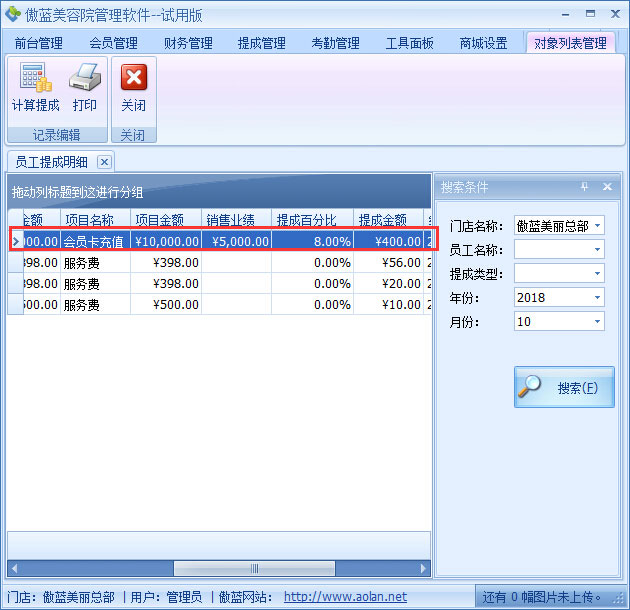
Task: Sort by the 项目金额 column header
Action: (166, 219)
